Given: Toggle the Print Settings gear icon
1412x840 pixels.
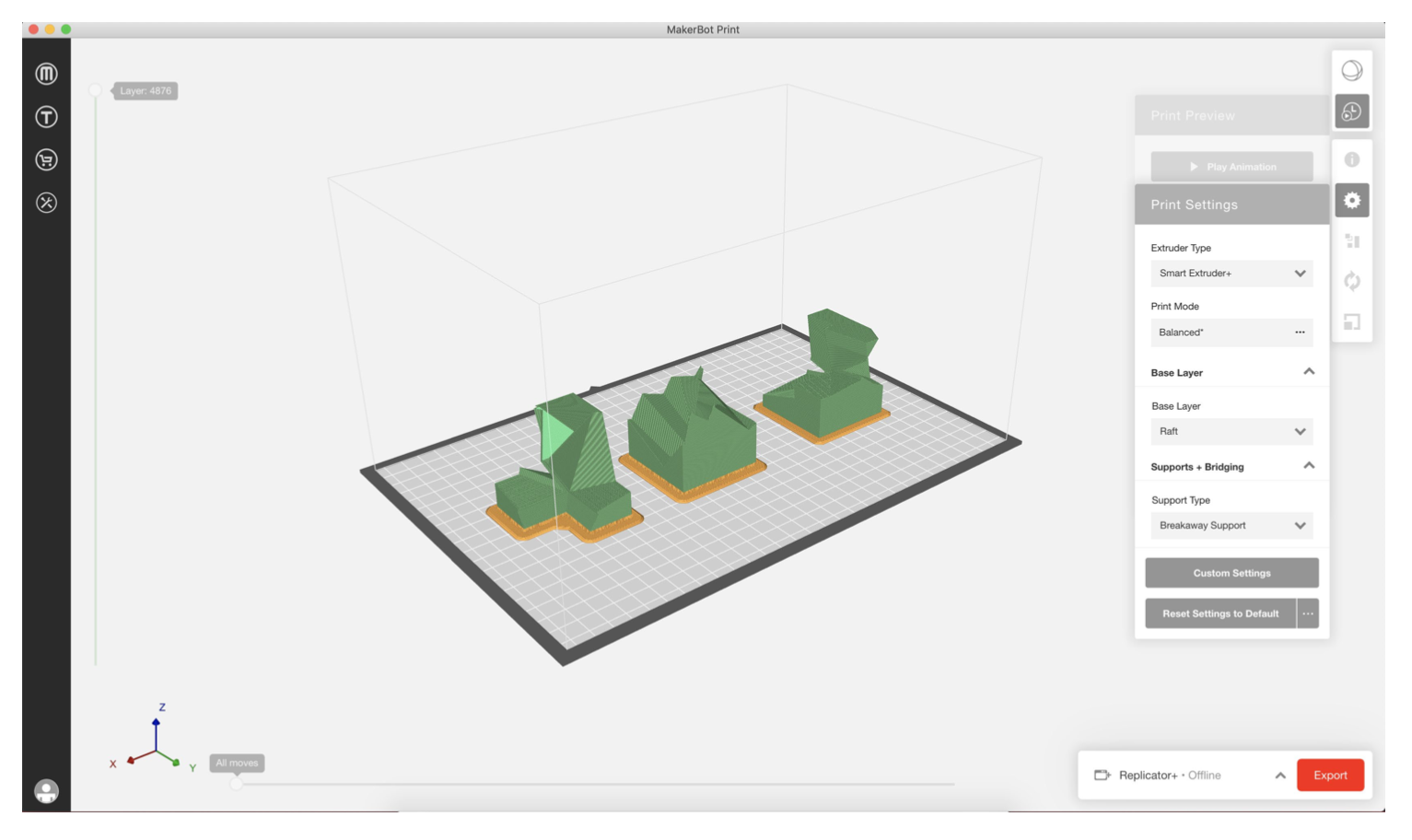Looking at the screenshot, I should point(1351,200).
